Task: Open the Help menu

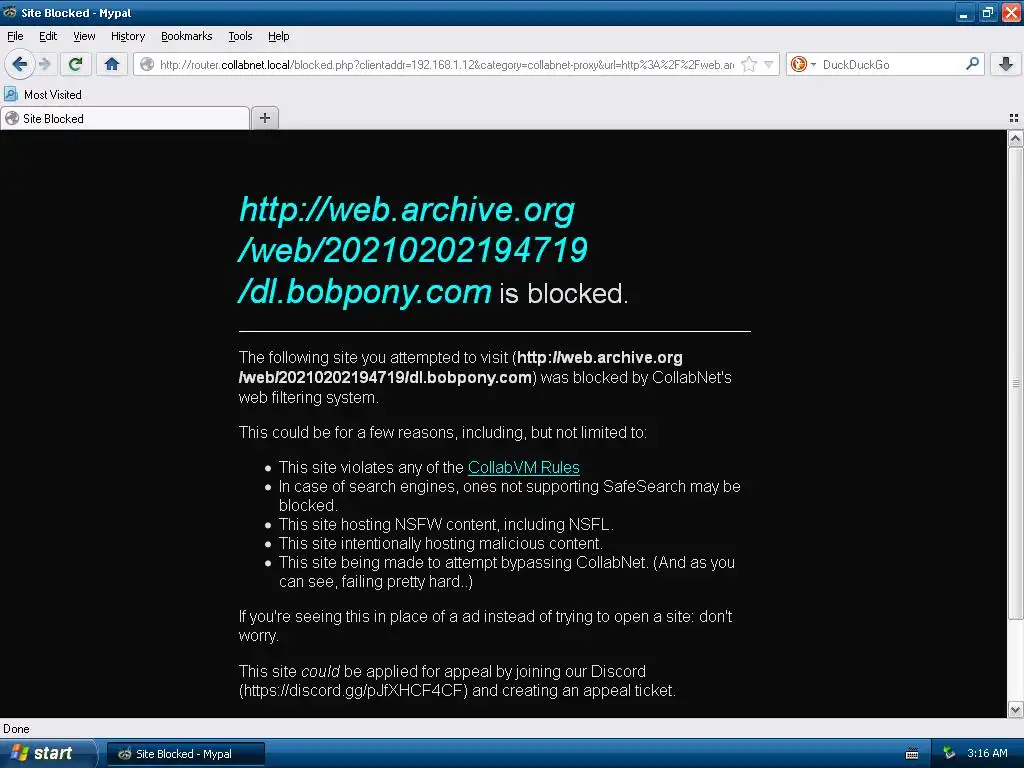Action: (x=278, y=36)
